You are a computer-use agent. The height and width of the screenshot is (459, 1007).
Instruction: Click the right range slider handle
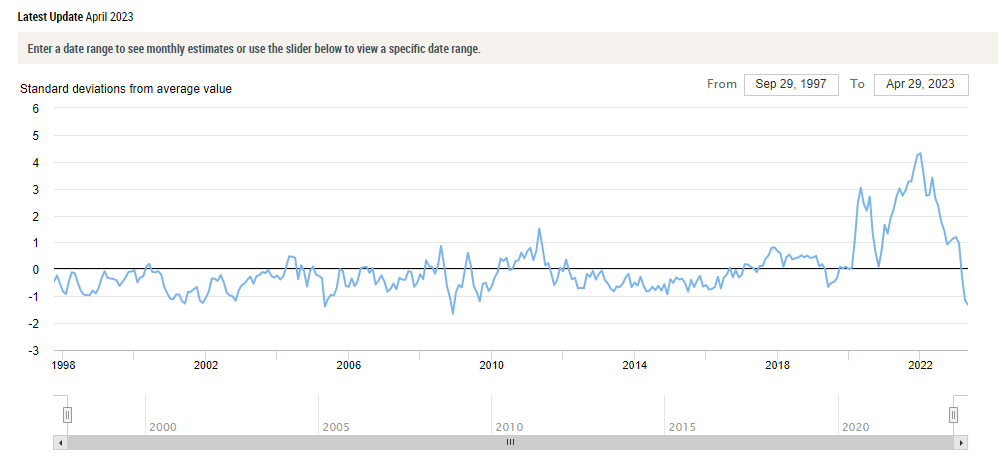pyautogui.click(x=953, y=414)
